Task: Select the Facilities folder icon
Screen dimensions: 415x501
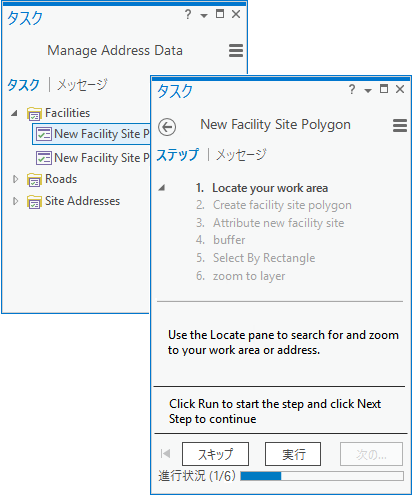Action: (34, 114)
